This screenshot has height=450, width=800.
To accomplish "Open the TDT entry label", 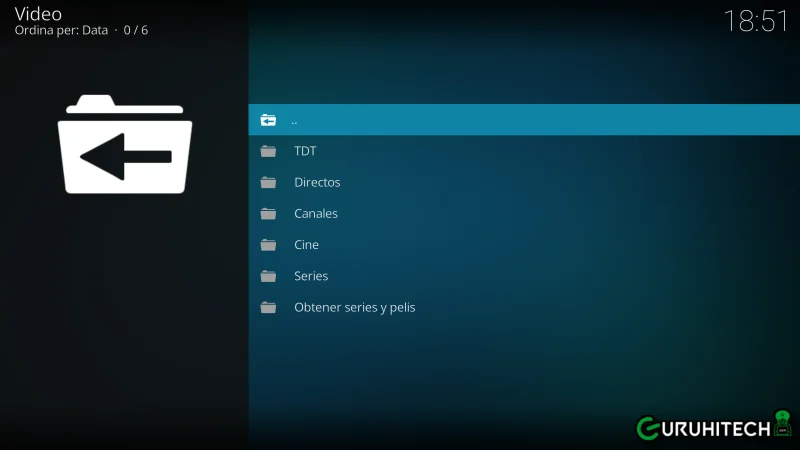I will 305,151.
